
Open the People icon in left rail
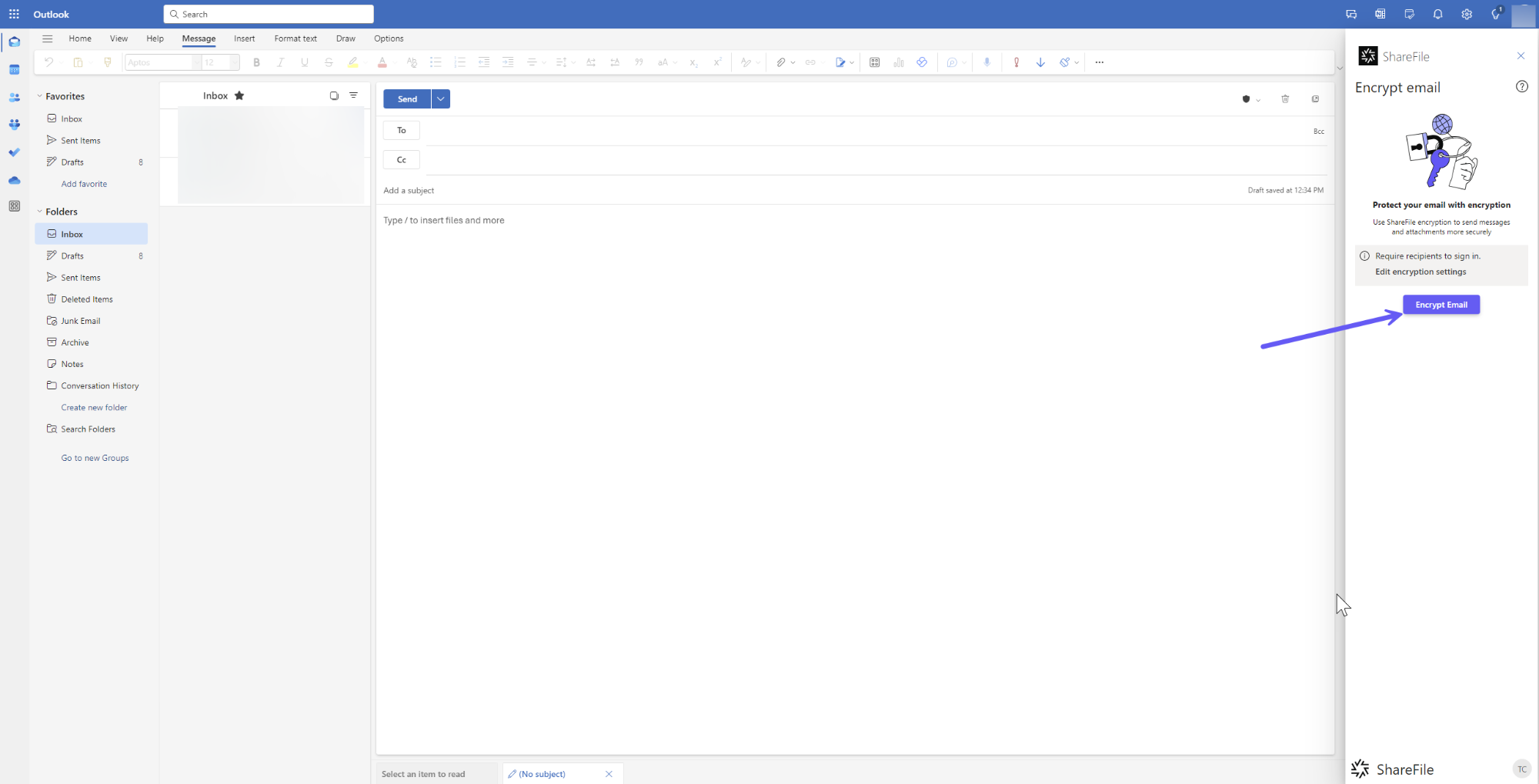(x=14, y=98)
